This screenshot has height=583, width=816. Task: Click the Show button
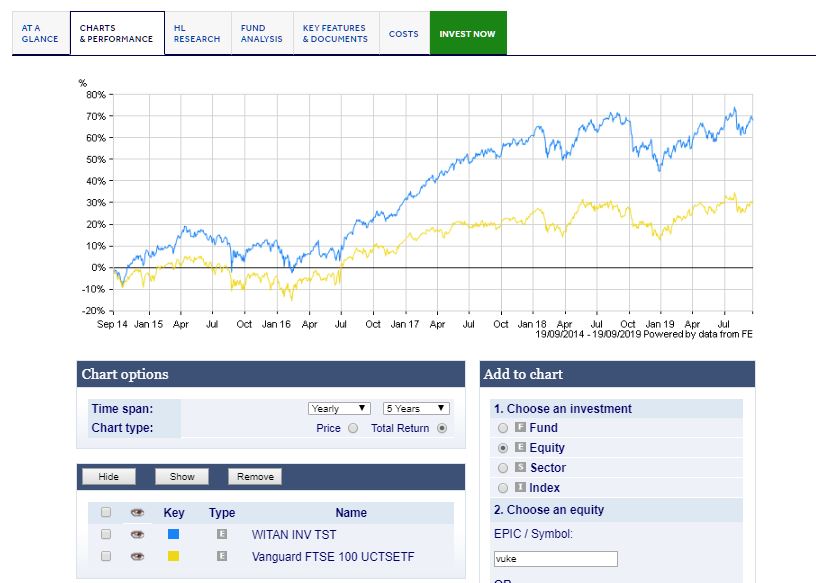182,476
